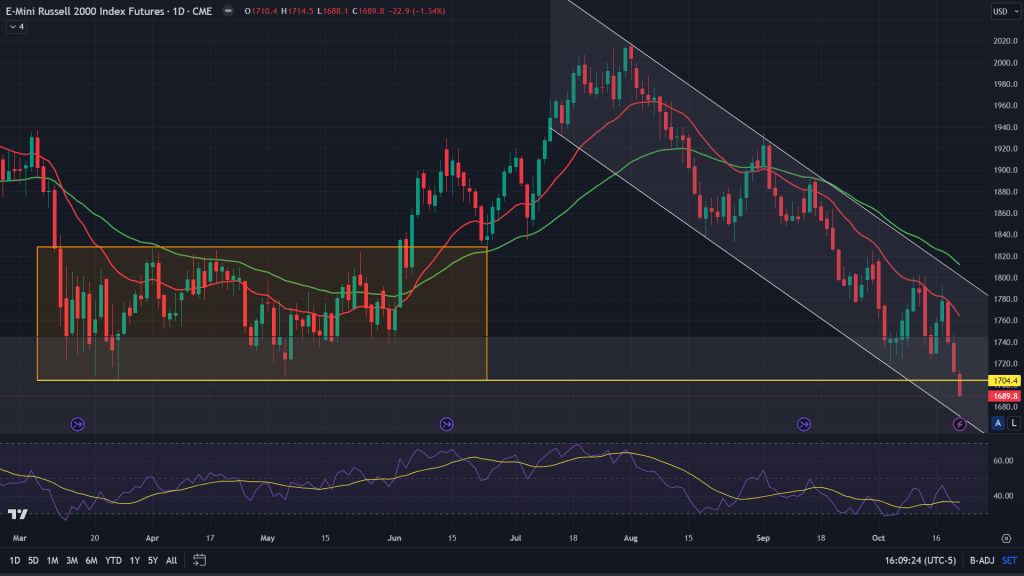
Task: Click the TradingView logo icon
Action: point(17,514)
